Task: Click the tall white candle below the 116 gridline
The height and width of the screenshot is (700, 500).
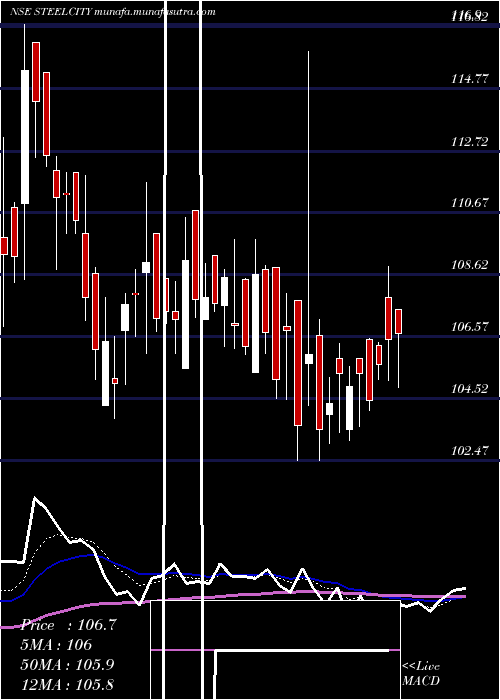Action: [x=25, y=137]
